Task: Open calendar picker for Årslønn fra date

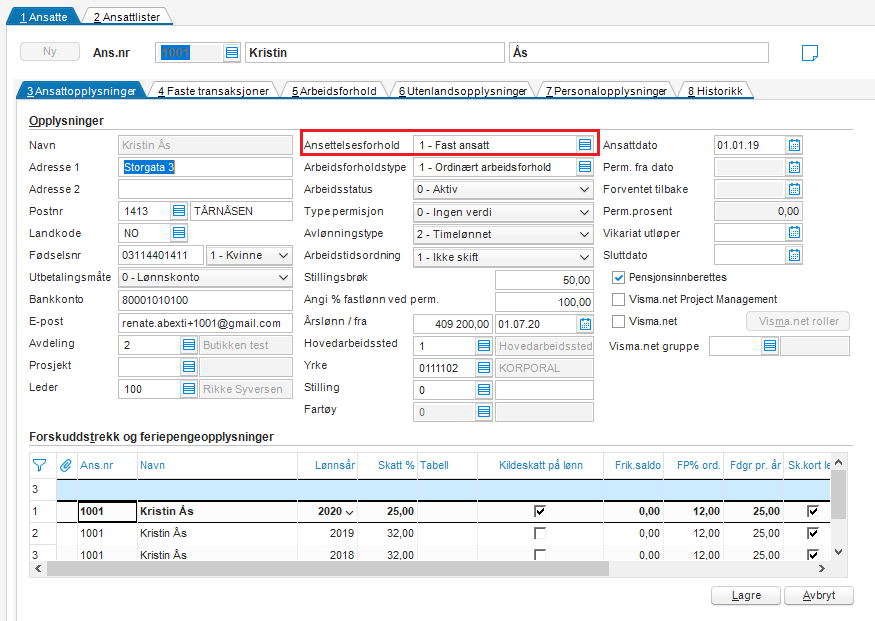Action: [585, 324]
